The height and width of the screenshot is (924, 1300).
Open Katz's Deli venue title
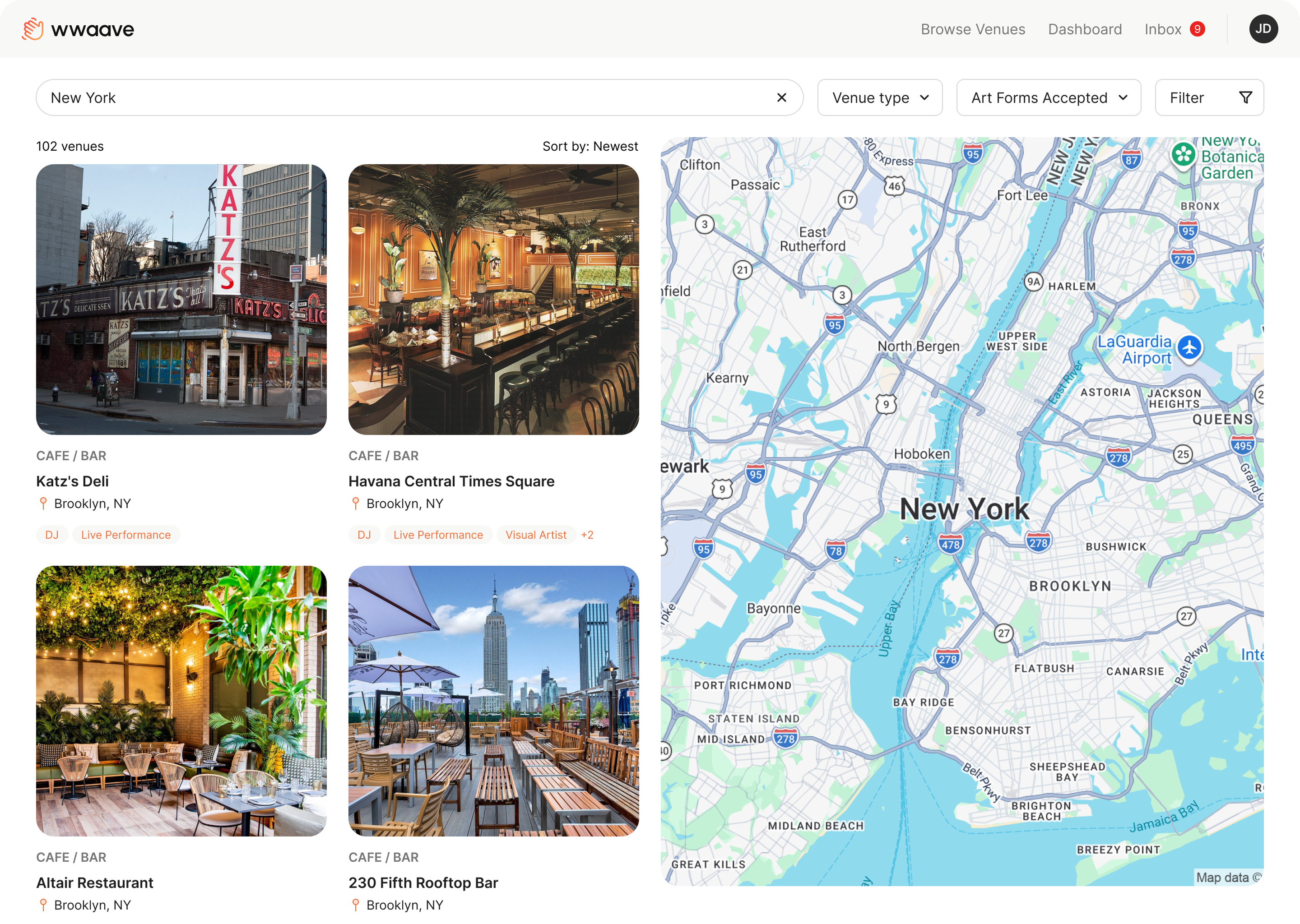click(72, 481)
